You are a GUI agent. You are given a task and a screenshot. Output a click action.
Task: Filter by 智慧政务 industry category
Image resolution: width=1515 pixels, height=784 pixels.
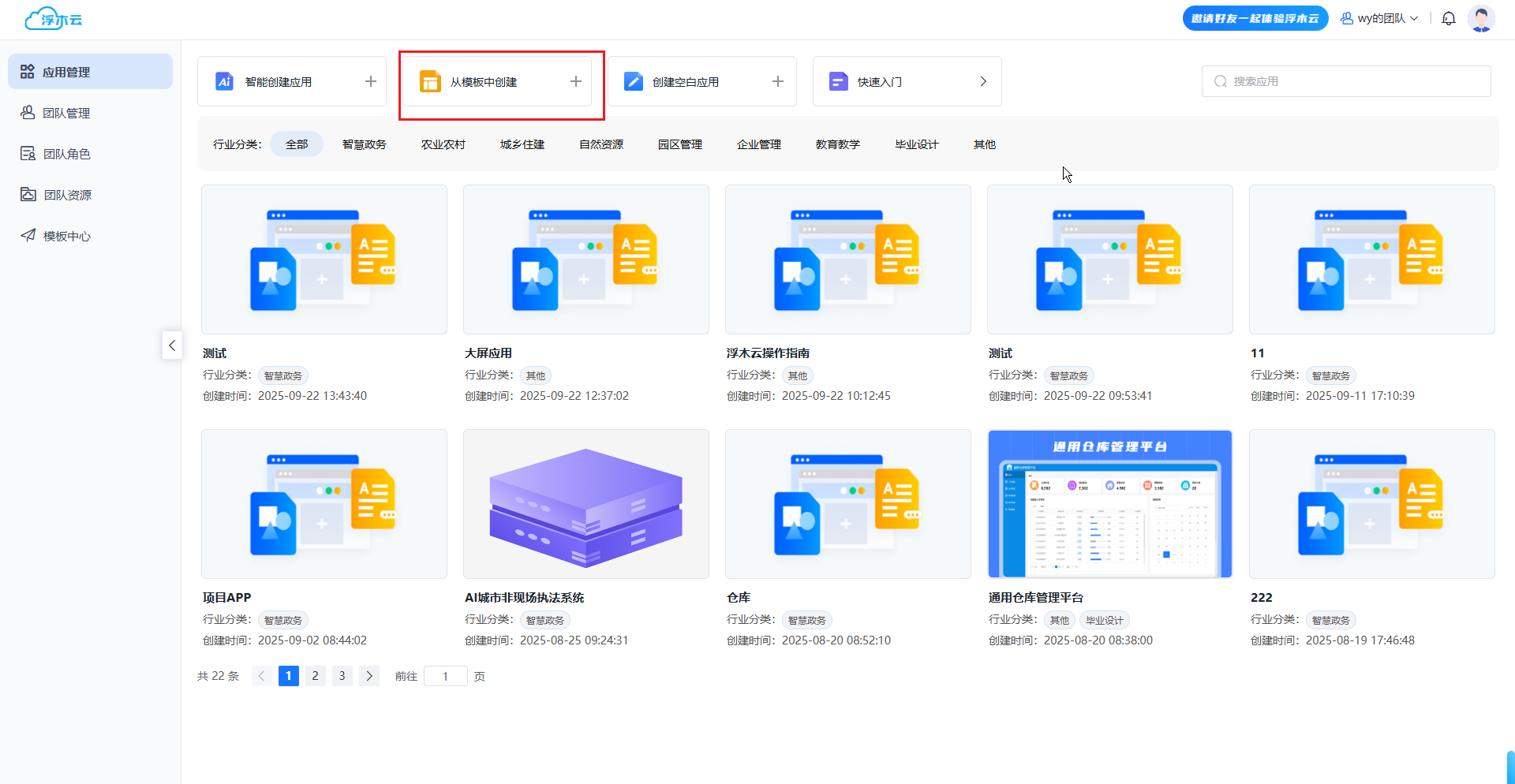[x=364, y=144]
